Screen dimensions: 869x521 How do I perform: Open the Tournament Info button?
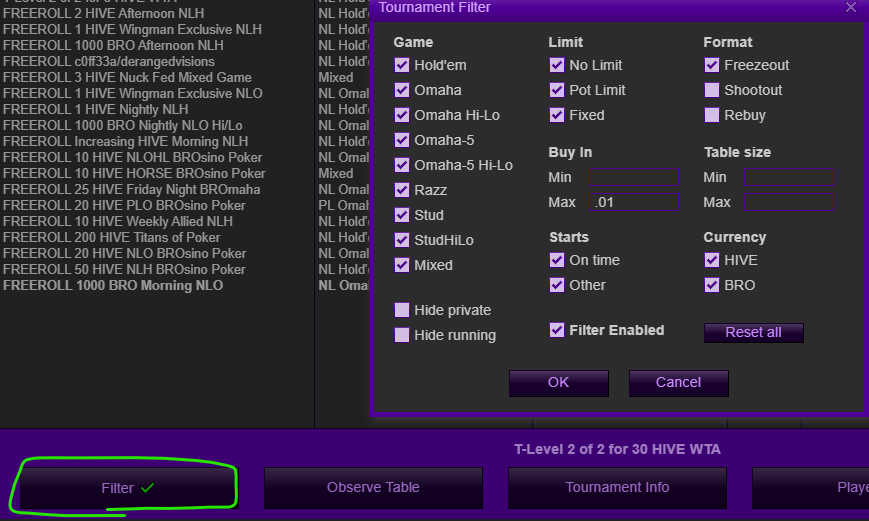[x=617, y=488]
